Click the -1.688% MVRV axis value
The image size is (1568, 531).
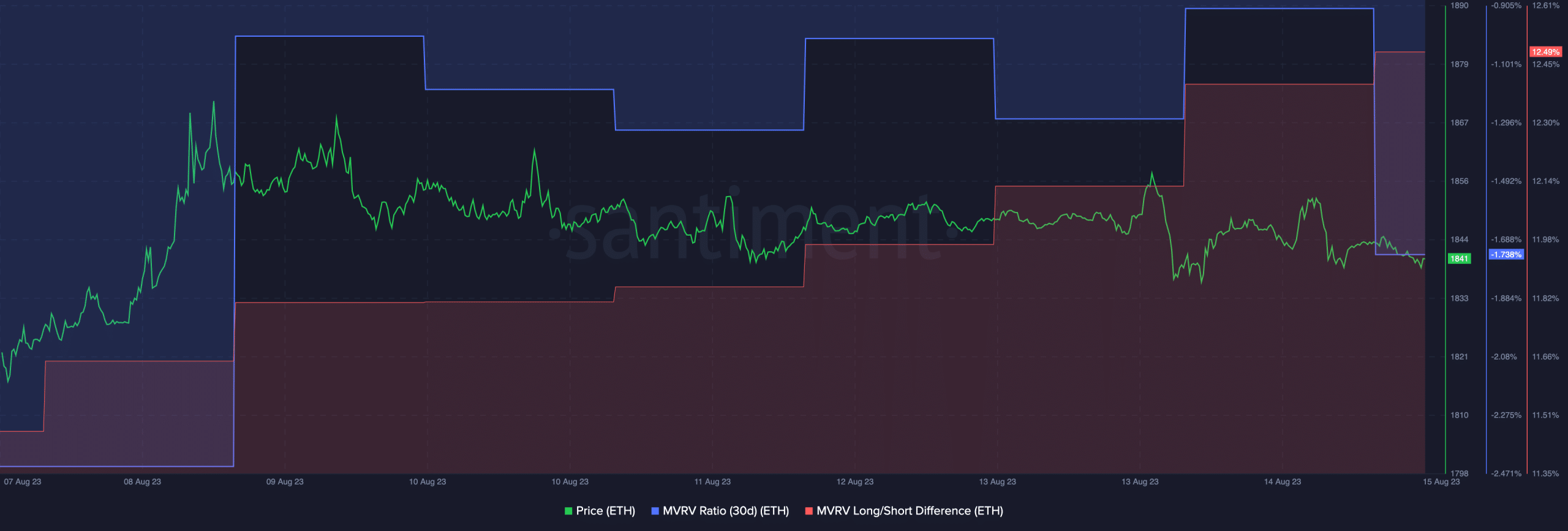tap(1506, 239)
